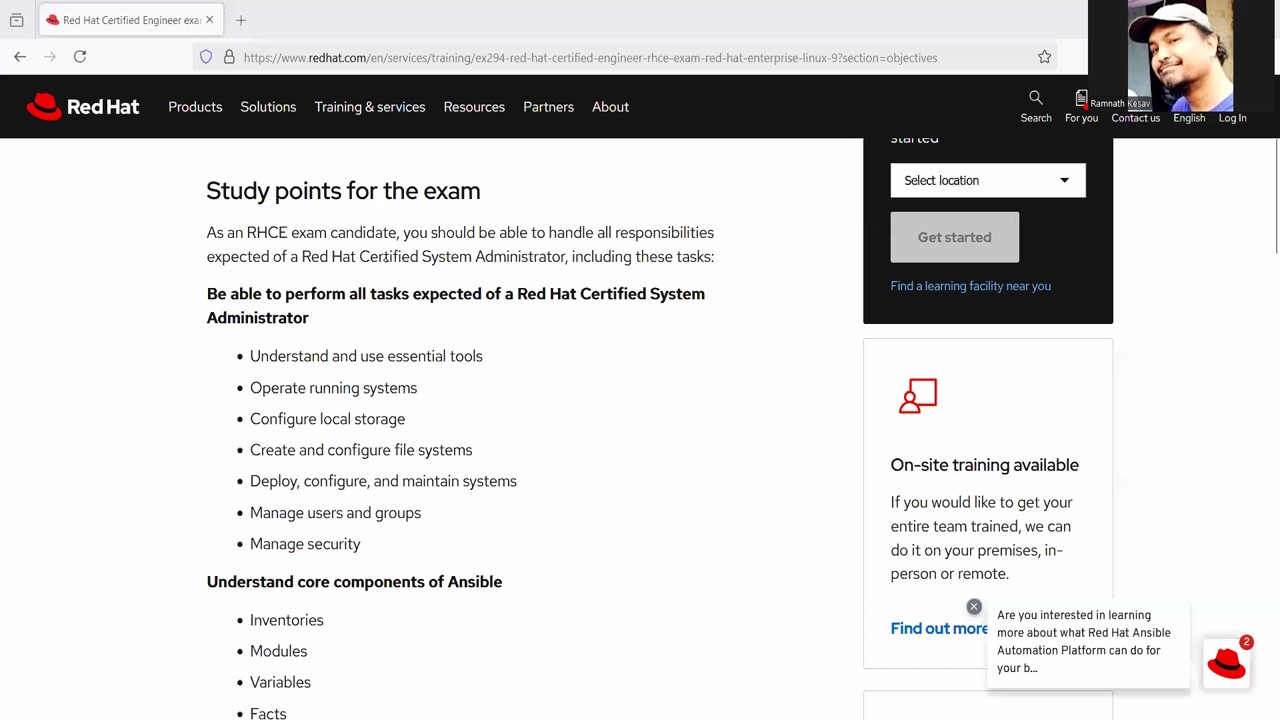Expand the Select location dropdown
This screenshot has height=720, width=1280.
988,180
